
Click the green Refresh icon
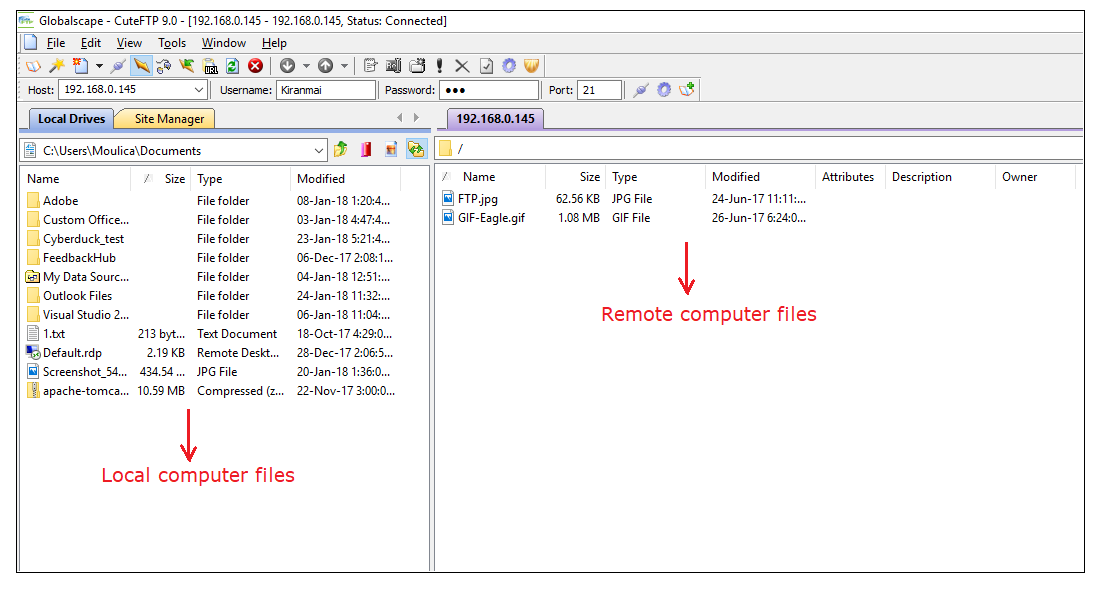point(233,66)
